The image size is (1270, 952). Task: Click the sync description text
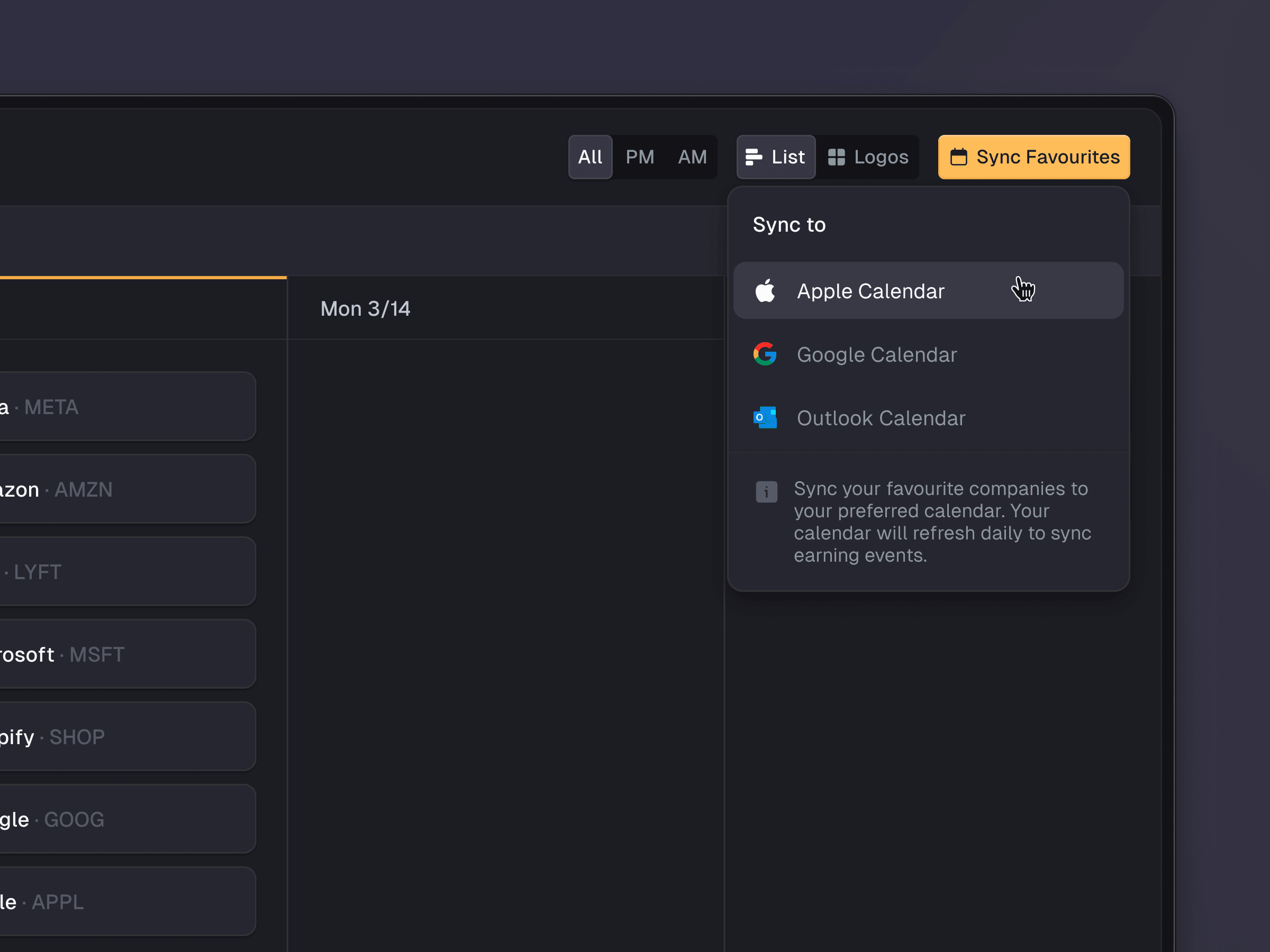[x=942, y=521]
